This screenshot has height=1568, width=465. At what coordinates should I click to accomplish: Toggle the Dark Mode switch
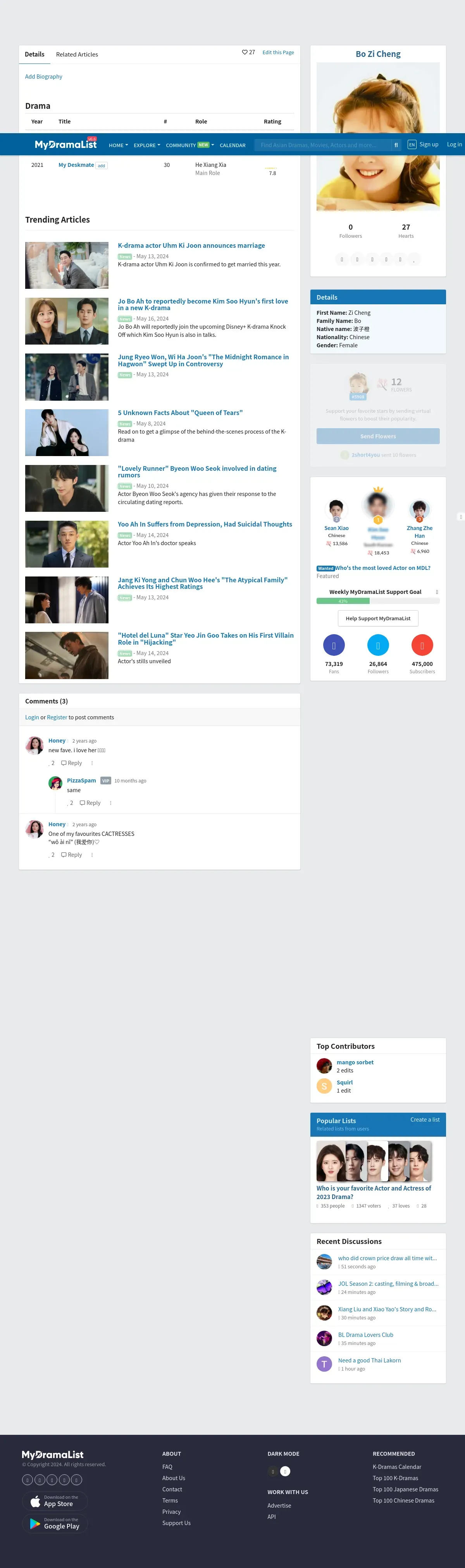pyautogui.click(x=279, y=1471)
